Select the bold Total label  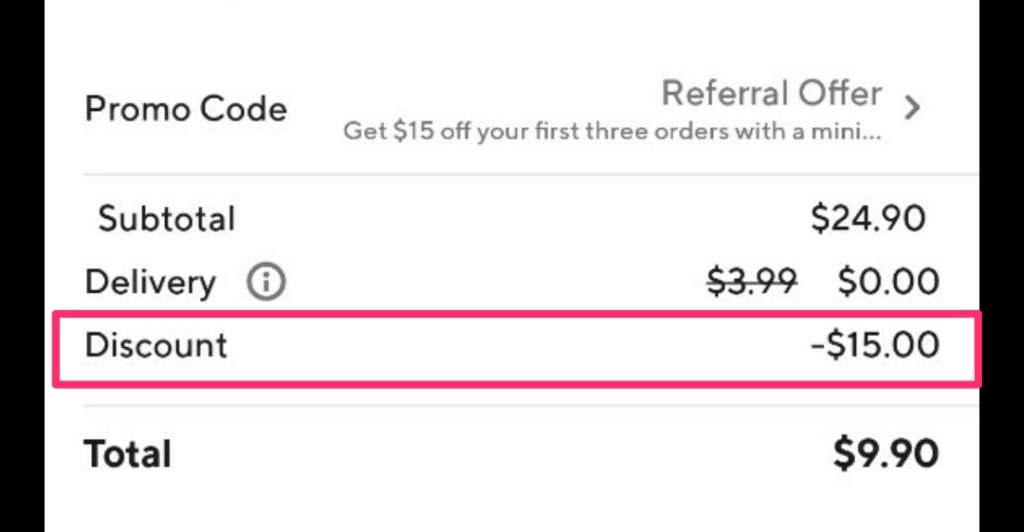point(128,454)
